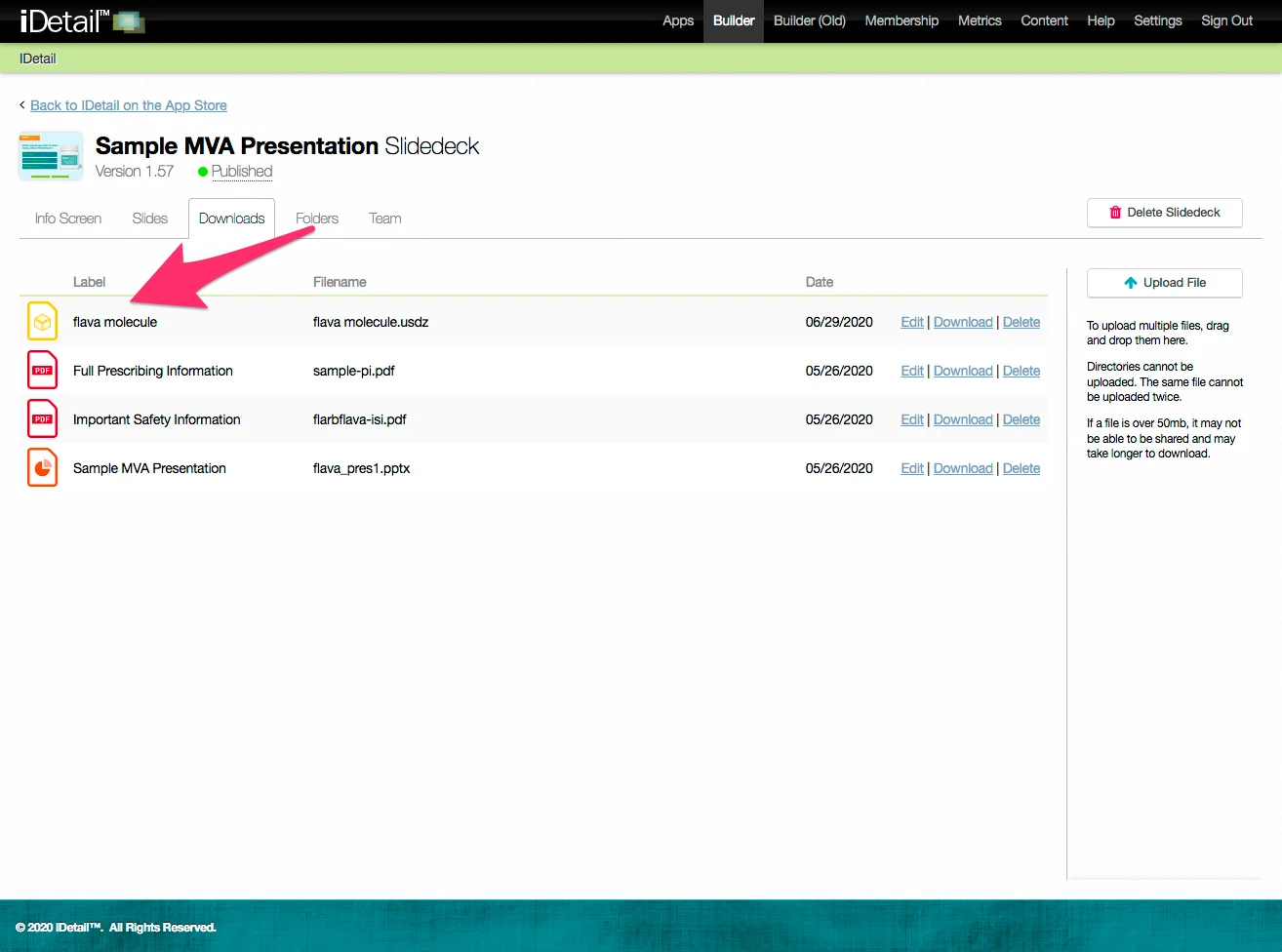This screenshot has width=1282, height=952.
Task: Click the Important Safety Information PDF icon
Action: tap(42, 419)
